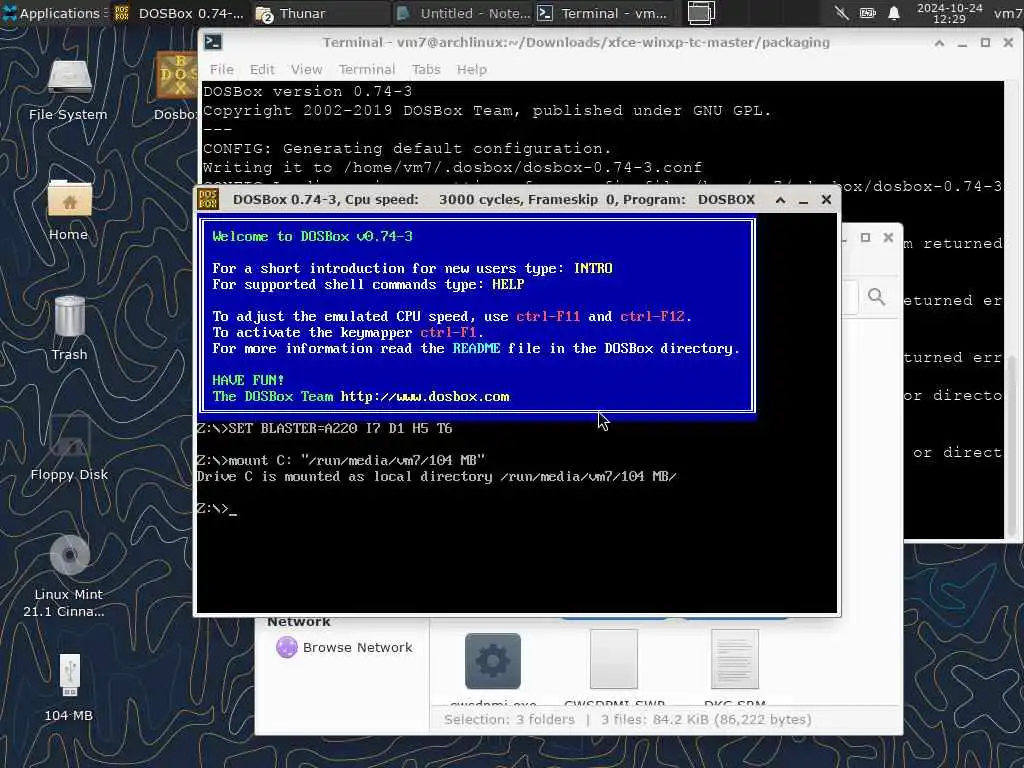Minimize the DOSBox window
Image resolution: width=1024 pixels, height=768 pixels.
tap(803, 200)
